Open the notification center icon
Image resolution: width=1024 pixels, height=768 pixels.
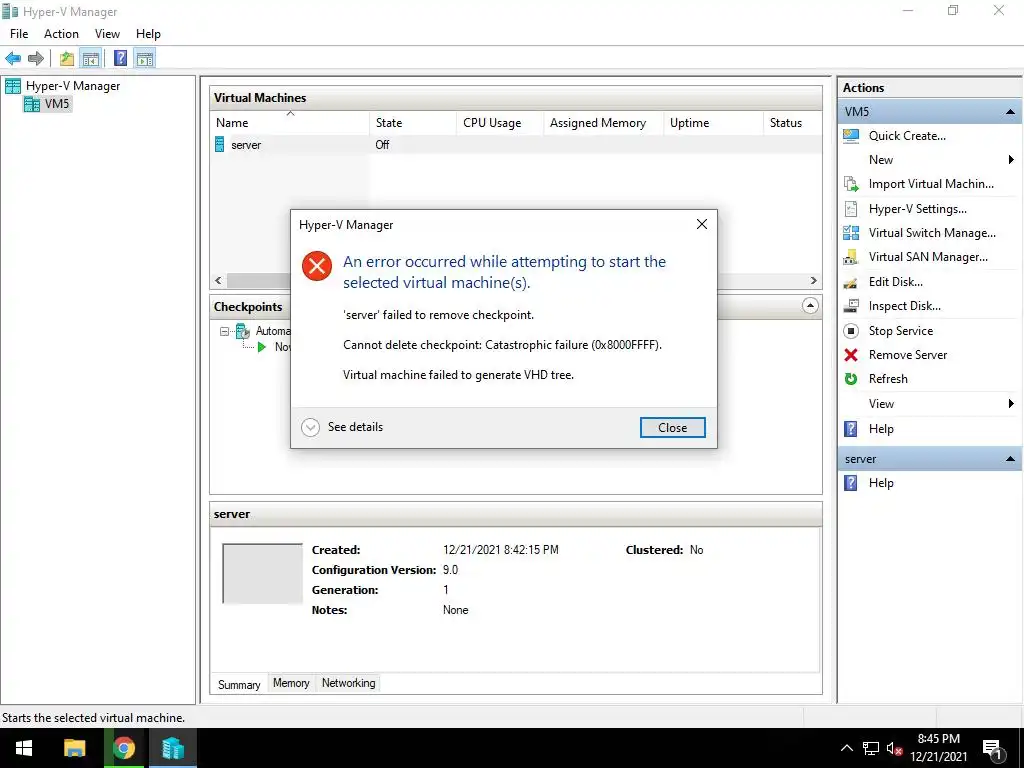click(x=992, y=749)
